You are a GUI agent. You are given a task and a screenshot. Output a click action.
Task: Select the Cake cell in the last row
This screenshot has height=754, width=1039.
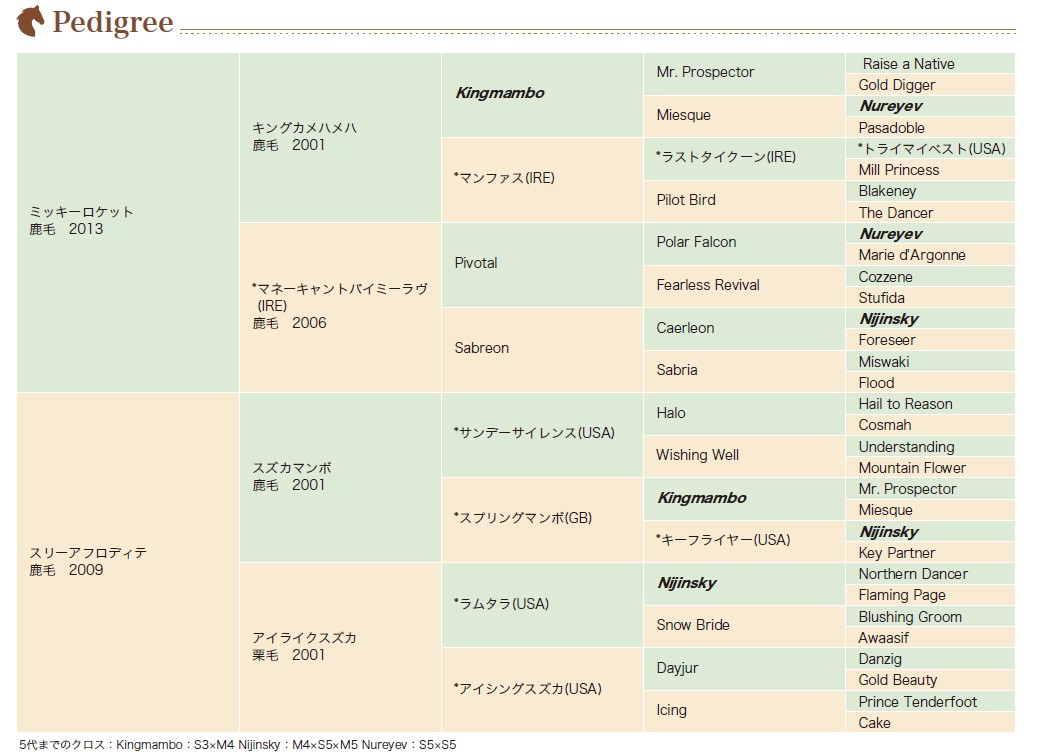click(930, 723)
